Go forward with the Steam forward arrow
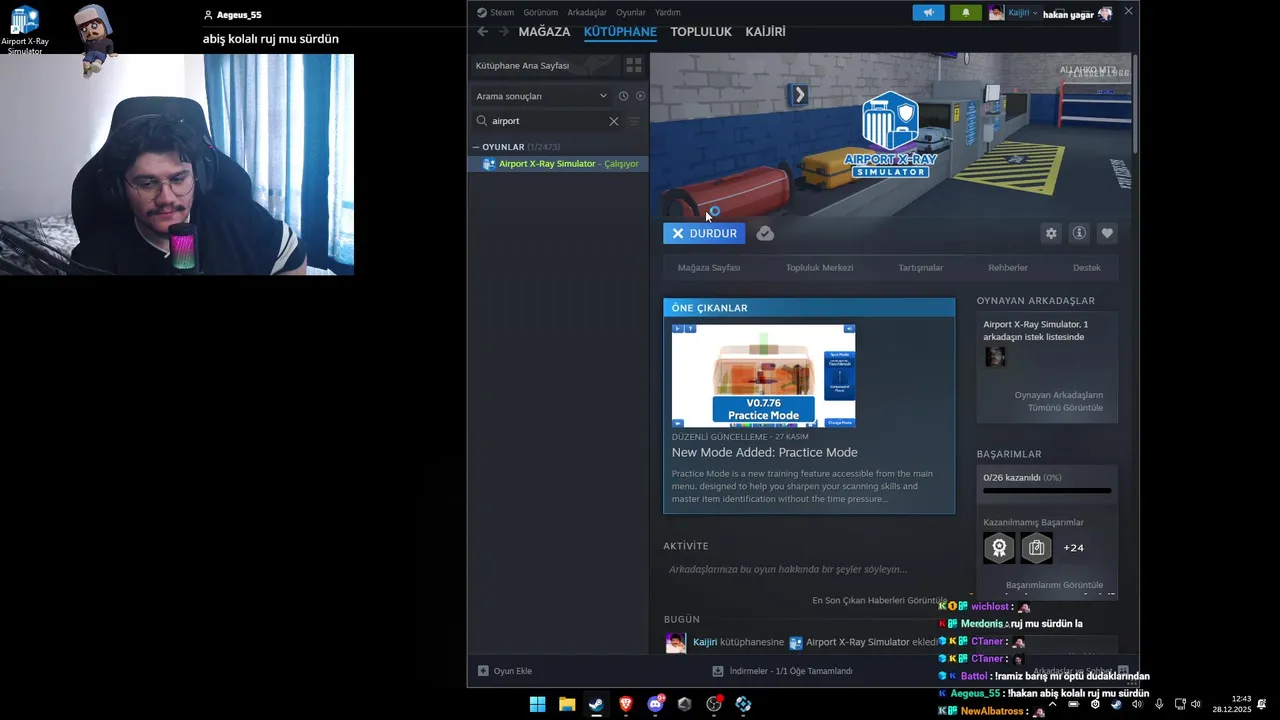Viewport: 1280px width, 720px height. click(x=504, y=32)
